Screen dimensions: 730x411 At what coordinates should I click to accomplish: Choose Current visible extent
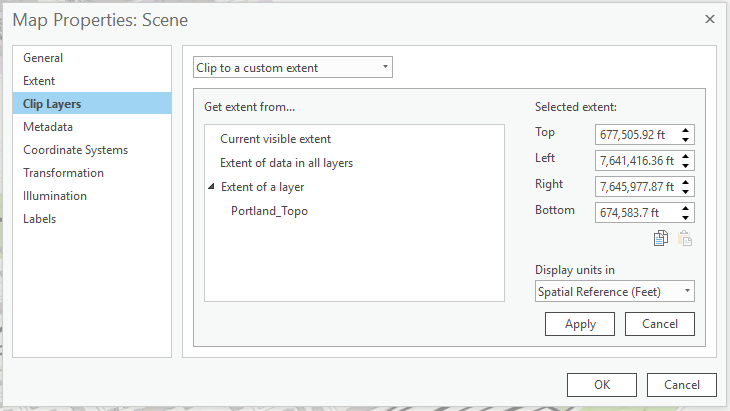click(275, 139)
